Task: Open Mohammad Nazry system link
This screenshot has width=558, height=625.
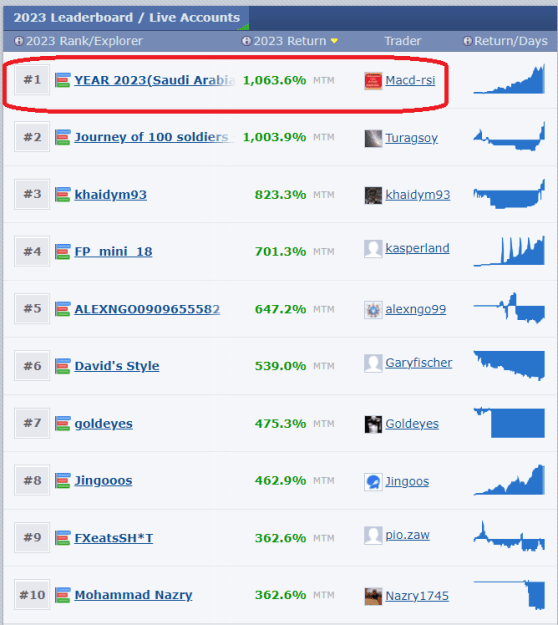Action: (x=133, y=595)
